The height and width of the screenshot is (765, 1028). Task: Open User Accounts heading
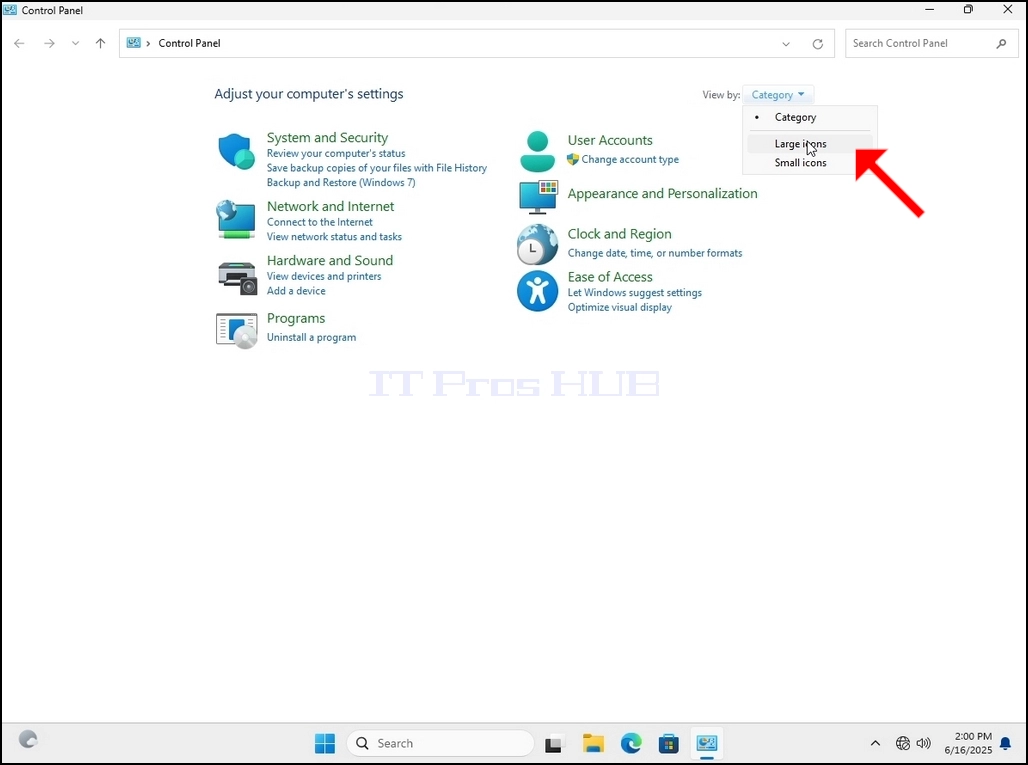610,140
